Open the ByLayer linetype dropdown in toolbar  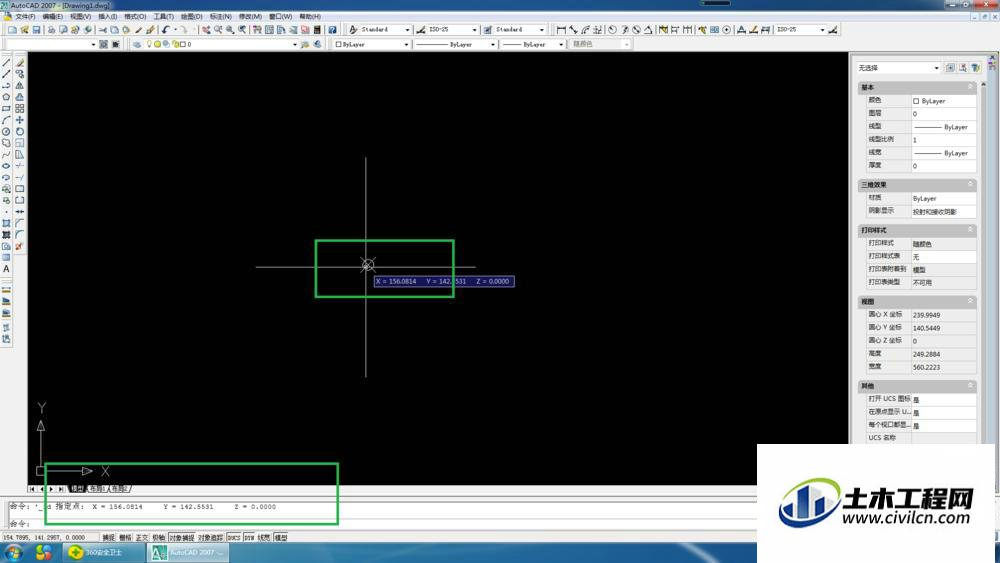point(492,45)
